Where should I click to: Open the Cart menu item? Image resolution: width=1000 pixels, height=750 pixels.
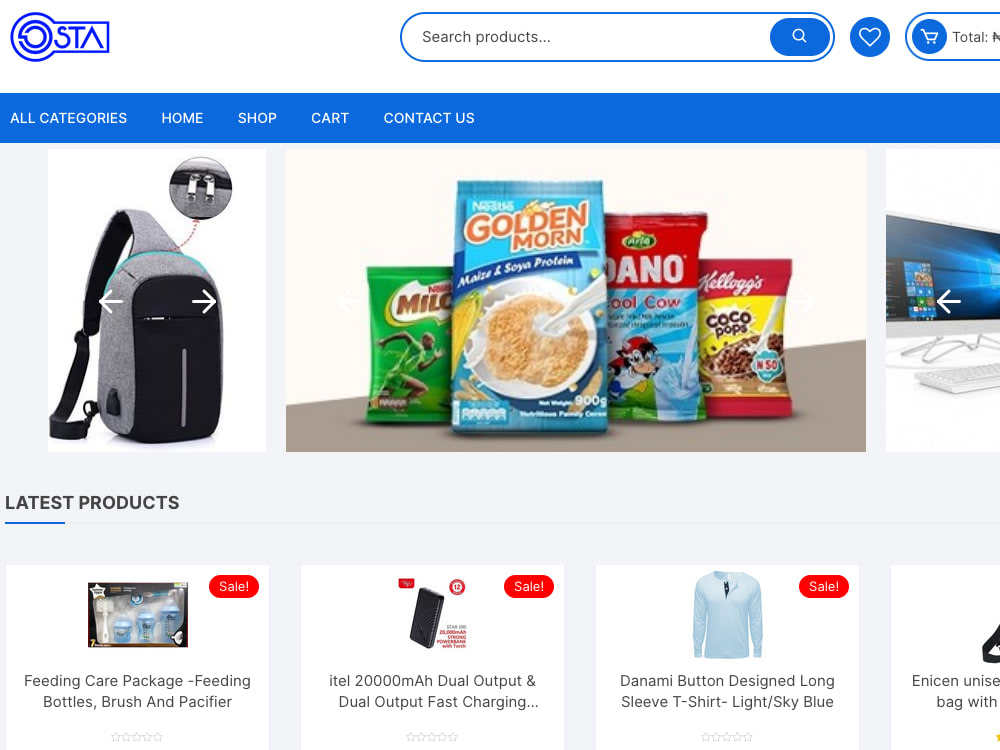[330, 118]
